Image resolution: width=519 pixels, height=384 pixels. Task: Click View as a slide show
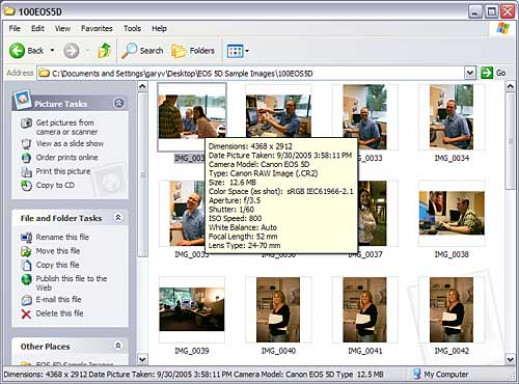click(70, 143)
